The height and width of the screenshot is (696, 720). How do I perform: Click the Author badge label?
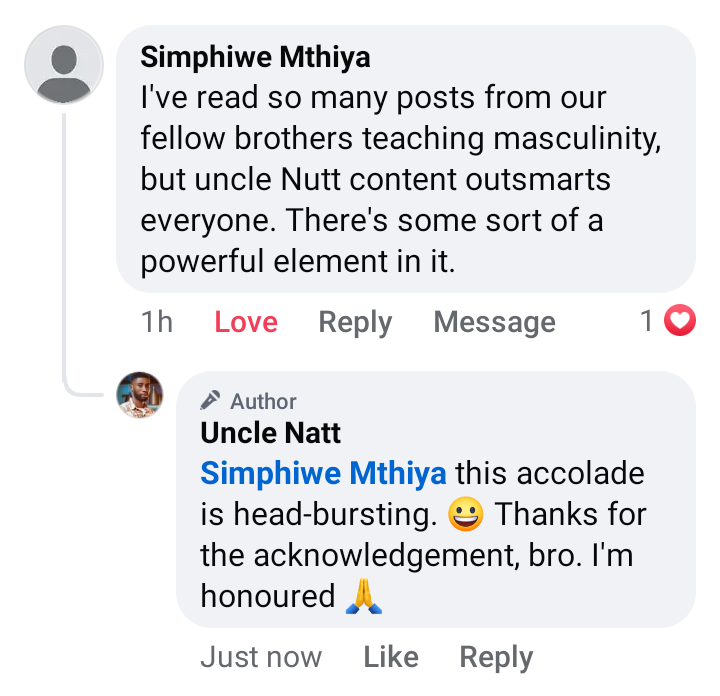click(x=263, y=401)
